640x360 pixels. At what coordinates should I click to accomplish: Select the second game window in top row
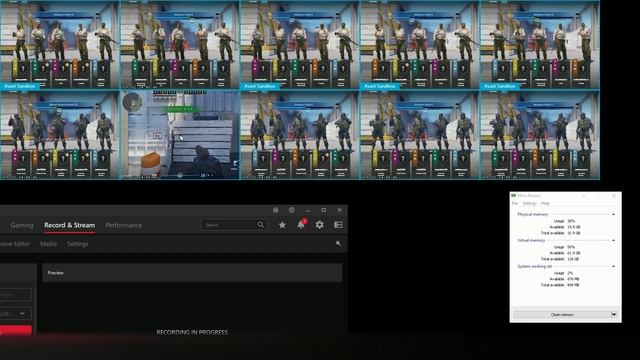(180, 44)
